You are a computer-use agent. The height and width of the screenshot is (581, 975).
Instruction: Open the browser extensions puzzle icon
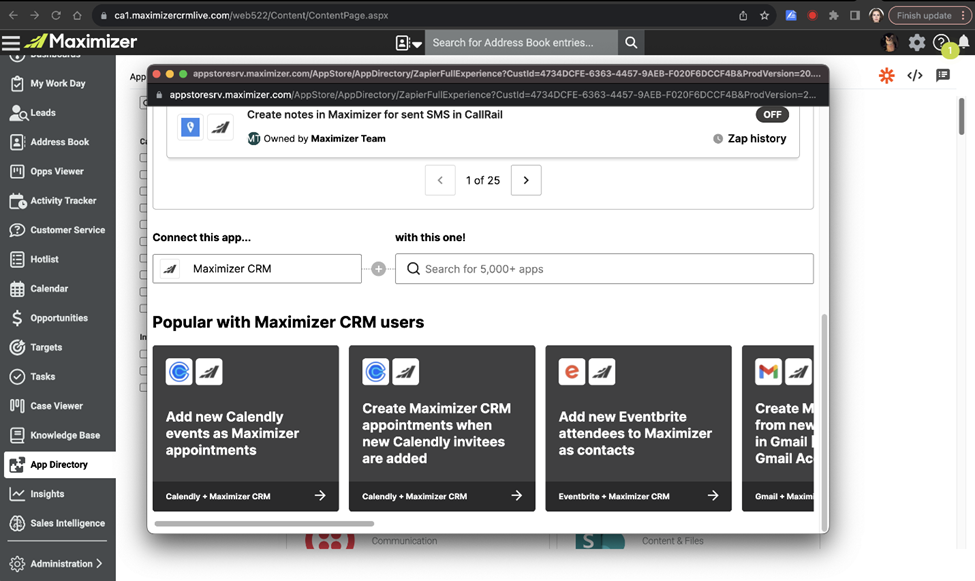coord(834,16)
